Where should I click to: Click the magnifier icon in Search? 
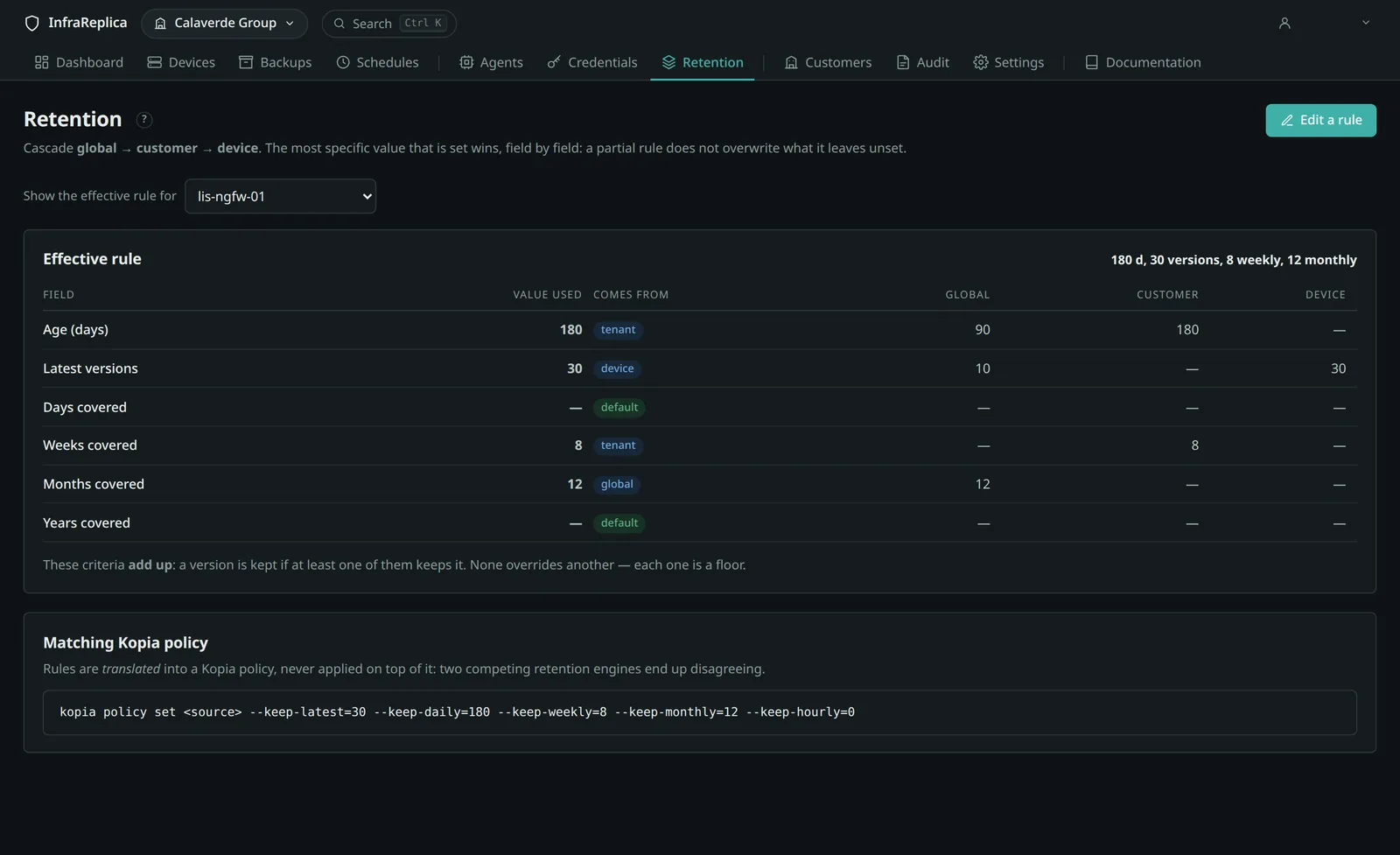pos(339,24)
